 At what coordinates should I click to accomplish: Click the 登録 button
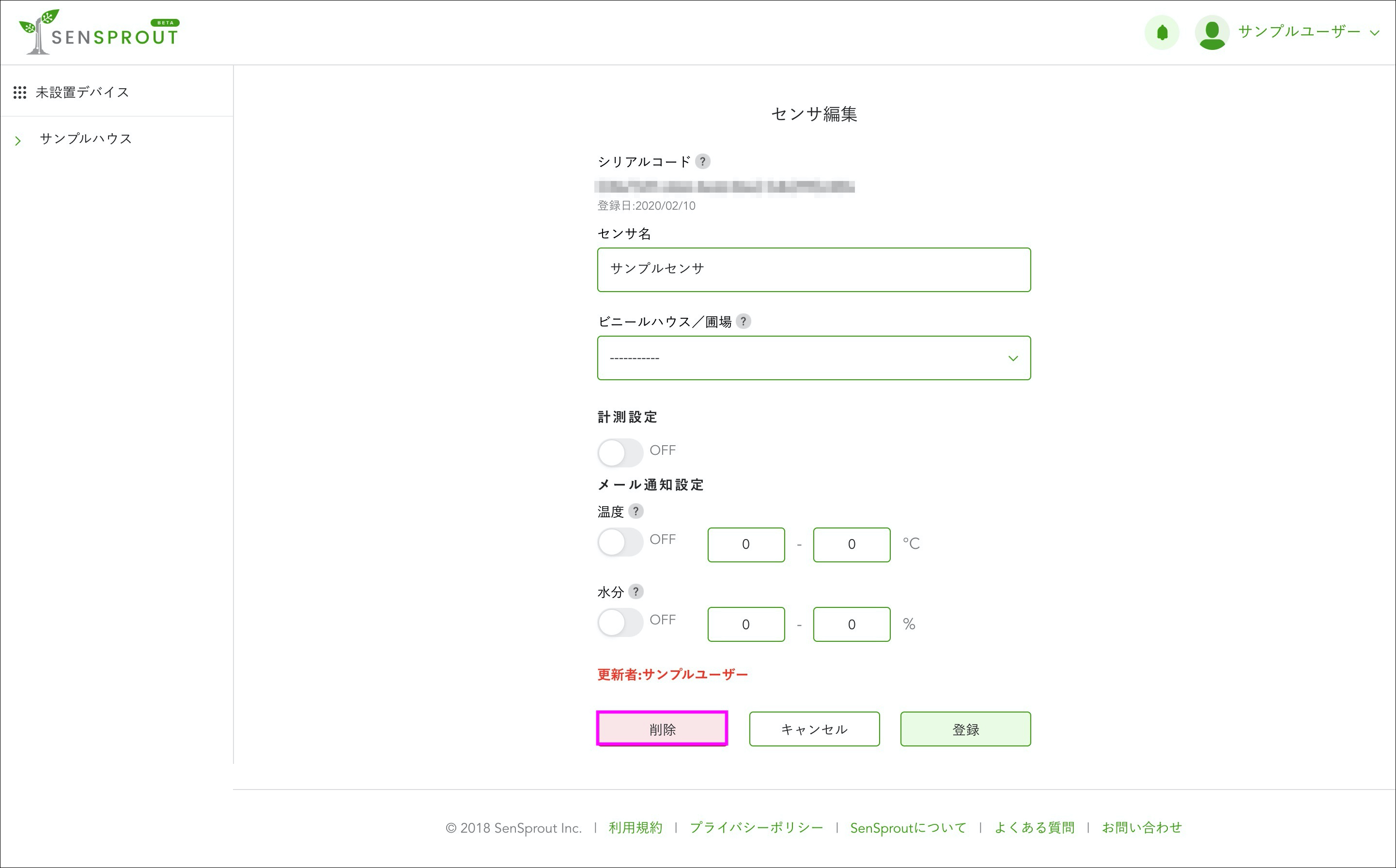[965, 729]
